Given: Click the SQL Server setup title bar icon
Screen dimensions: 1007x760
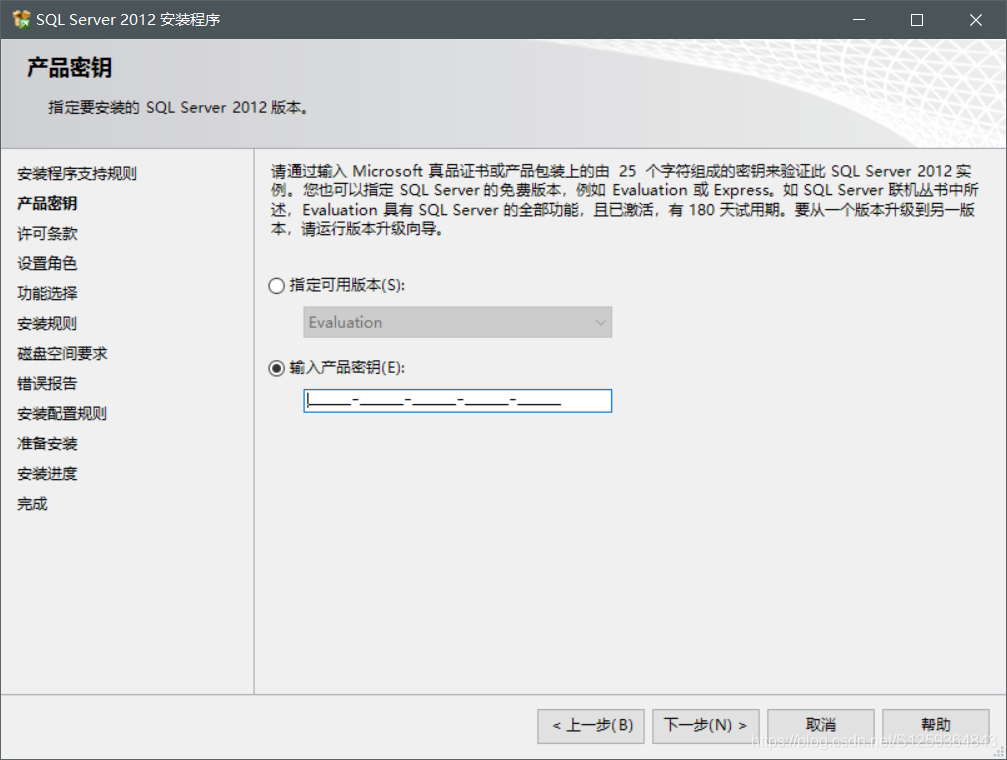Looking at the screenshot, I should [x=21, y=19].
